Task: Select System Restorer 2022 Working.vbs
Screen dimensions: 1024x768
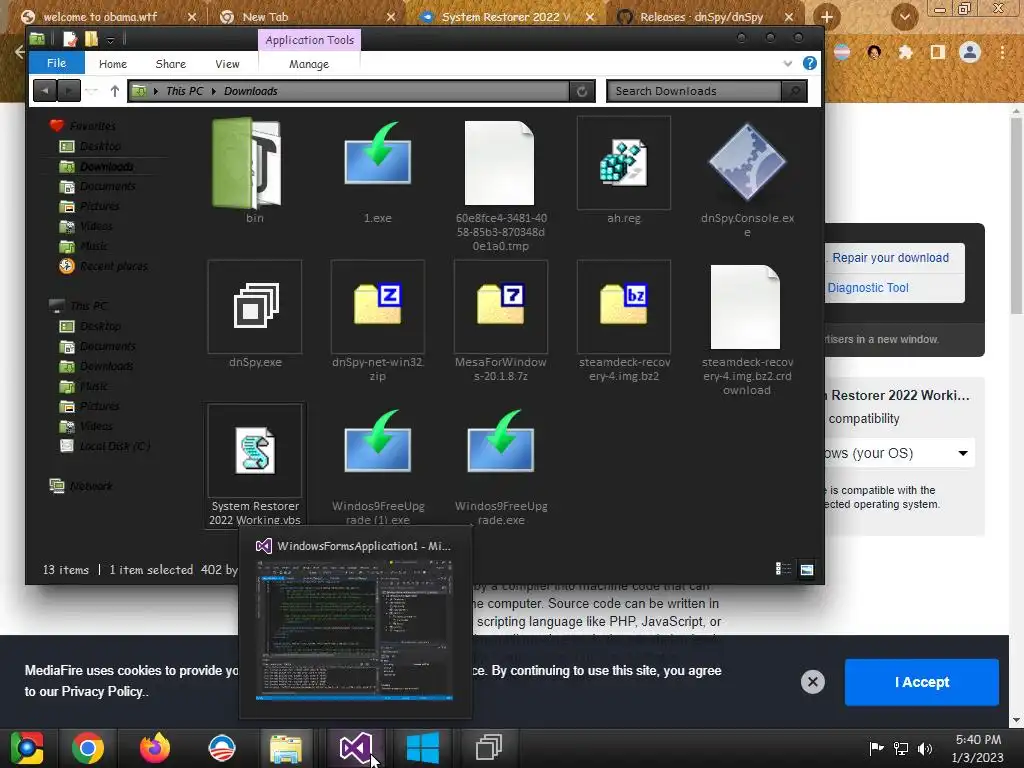Action: [255, 464]
